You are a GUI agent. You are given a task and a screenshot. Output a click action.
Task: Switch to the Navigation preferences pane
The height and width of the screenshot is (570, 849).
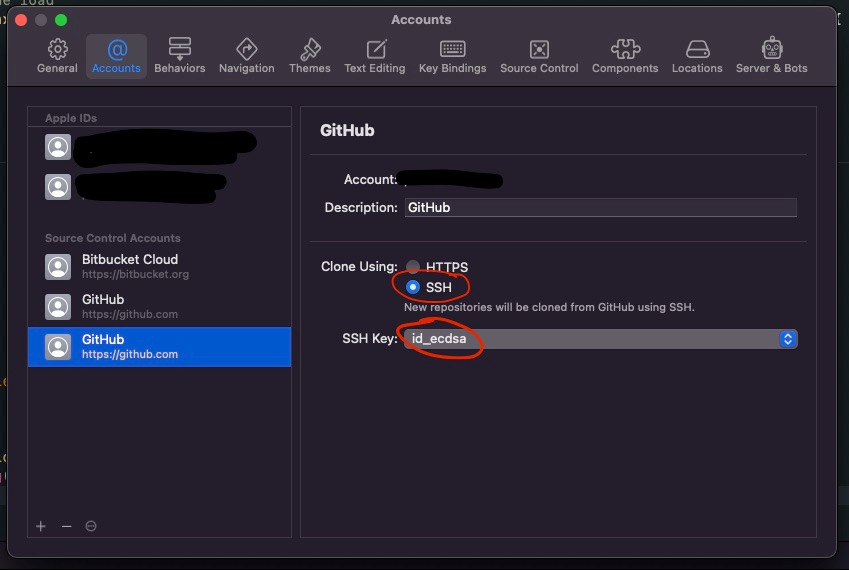click(x=246, y=56)
